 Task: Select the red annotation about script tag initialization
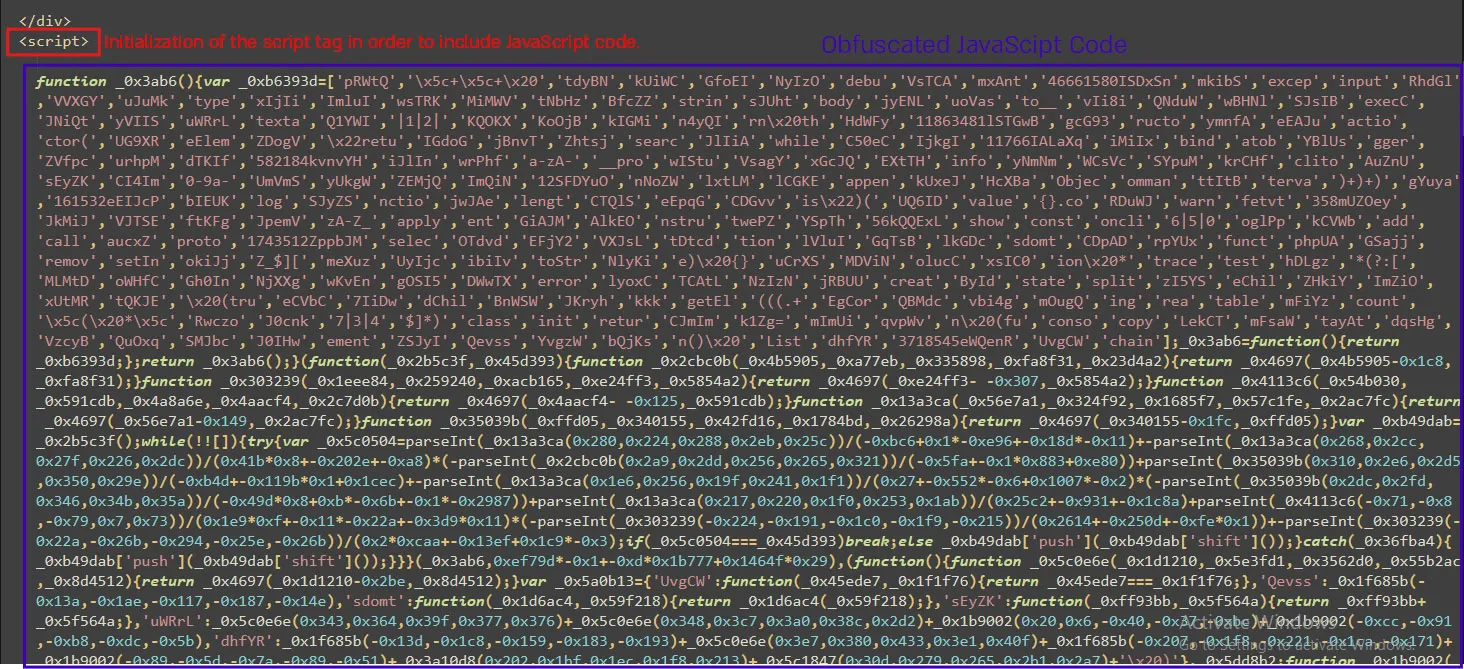(370, 42)
